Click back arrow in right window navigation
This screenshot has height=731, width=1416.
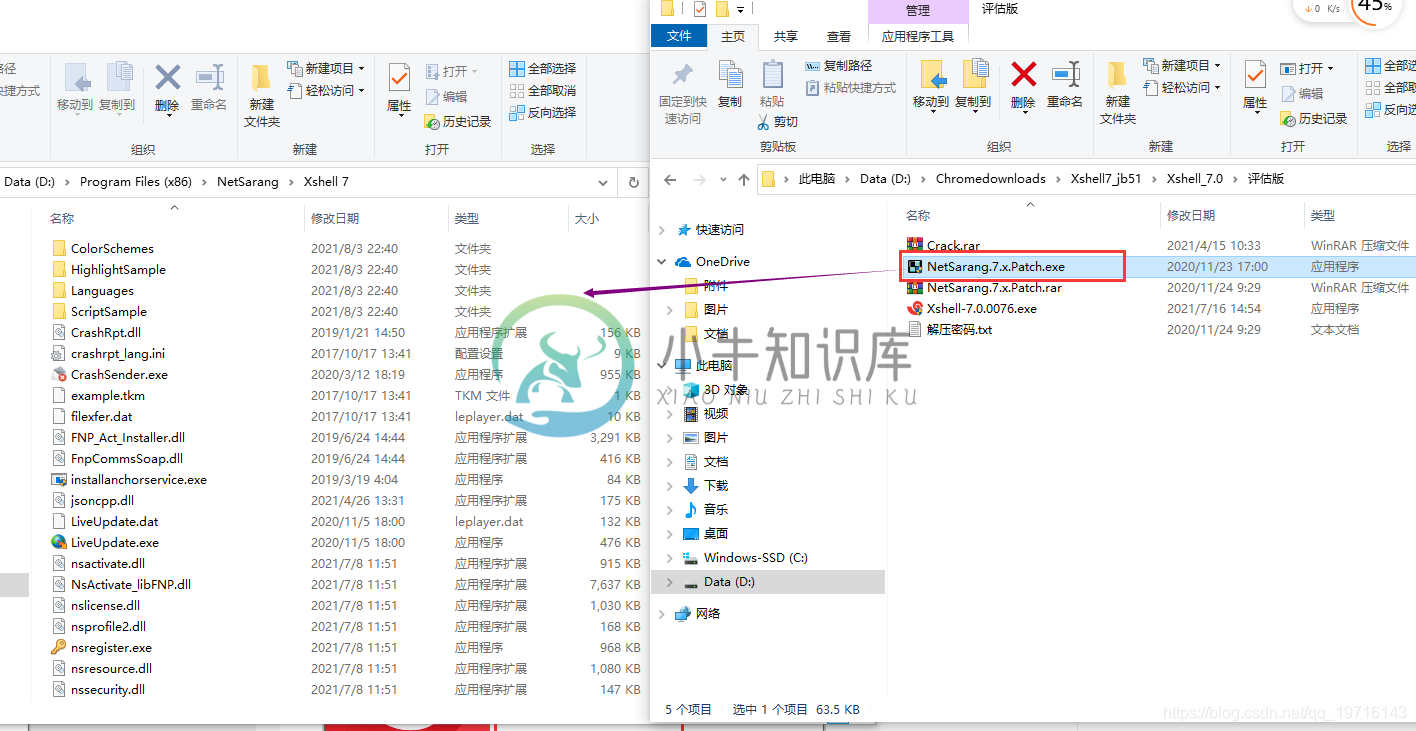click(x=671, y=180)
